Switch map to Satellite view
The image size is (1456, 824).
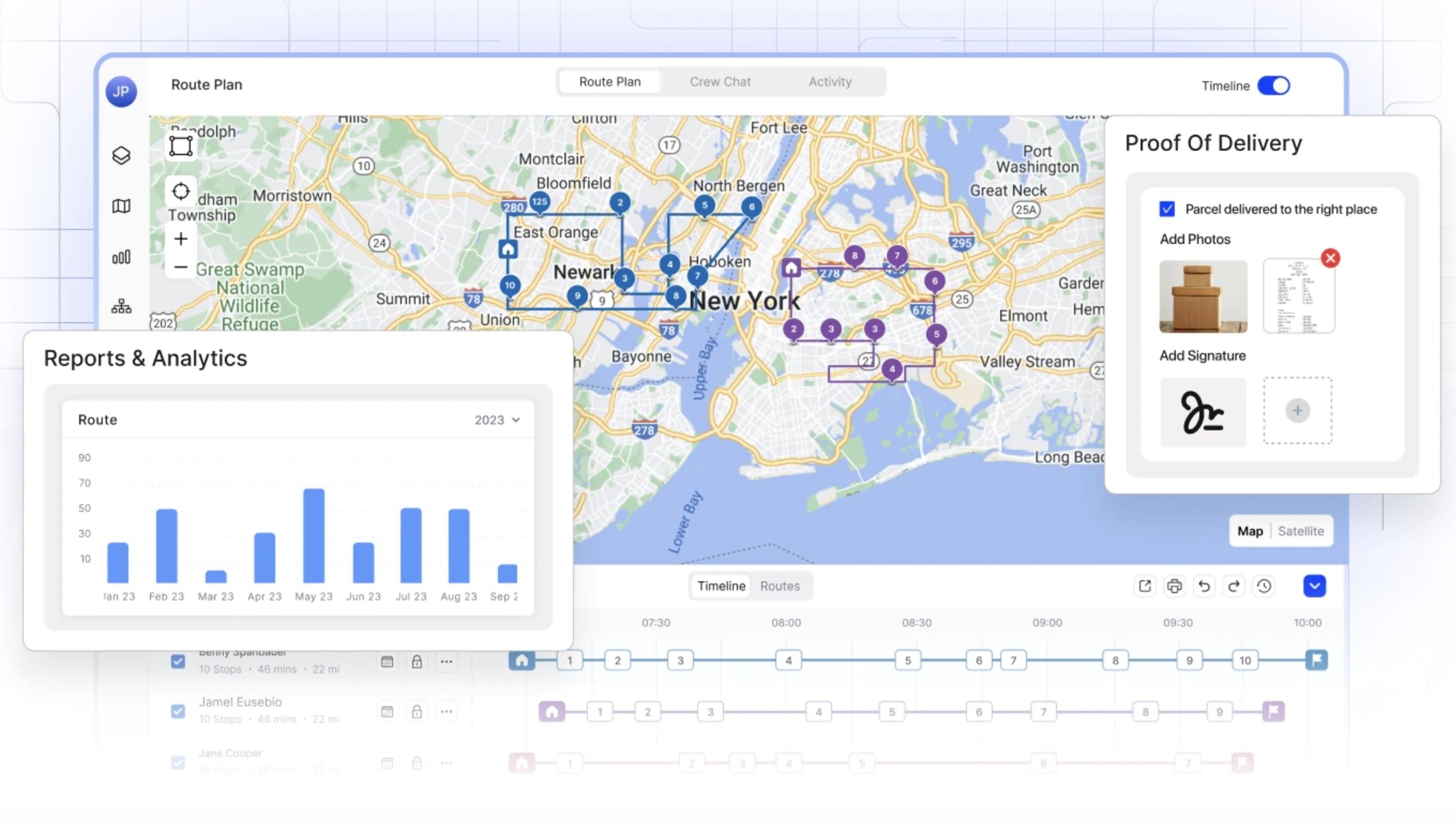tap(1300, 531)
